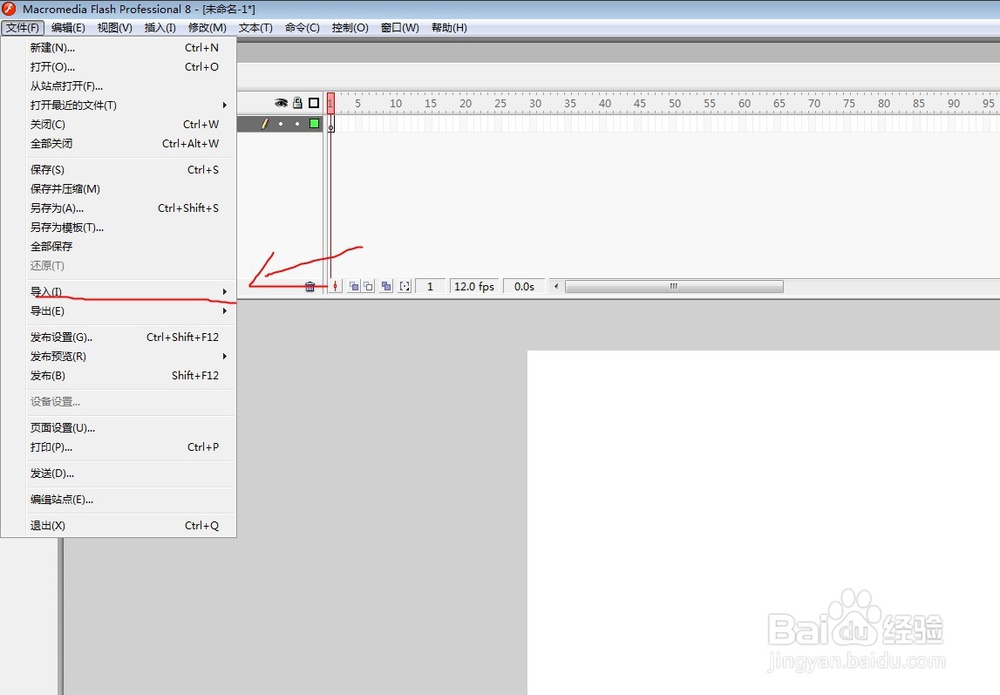Choose 打开(O)... menu entry
1000x695 pixels.
(119, 67)
